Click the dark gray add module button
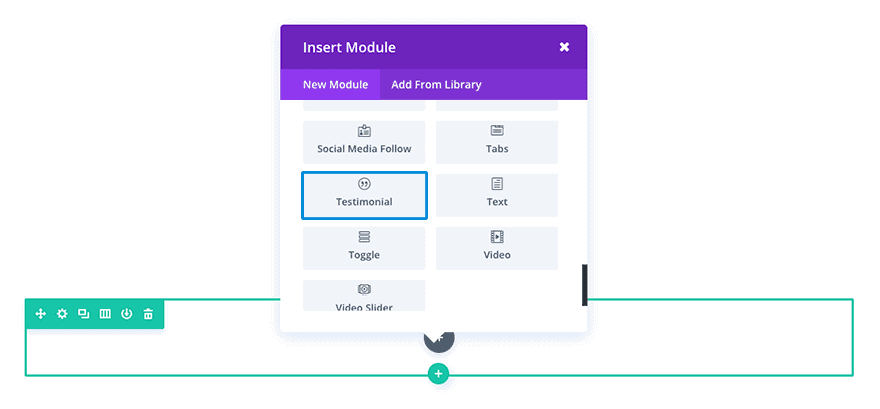Screen dimensions: 880x409 439,339
